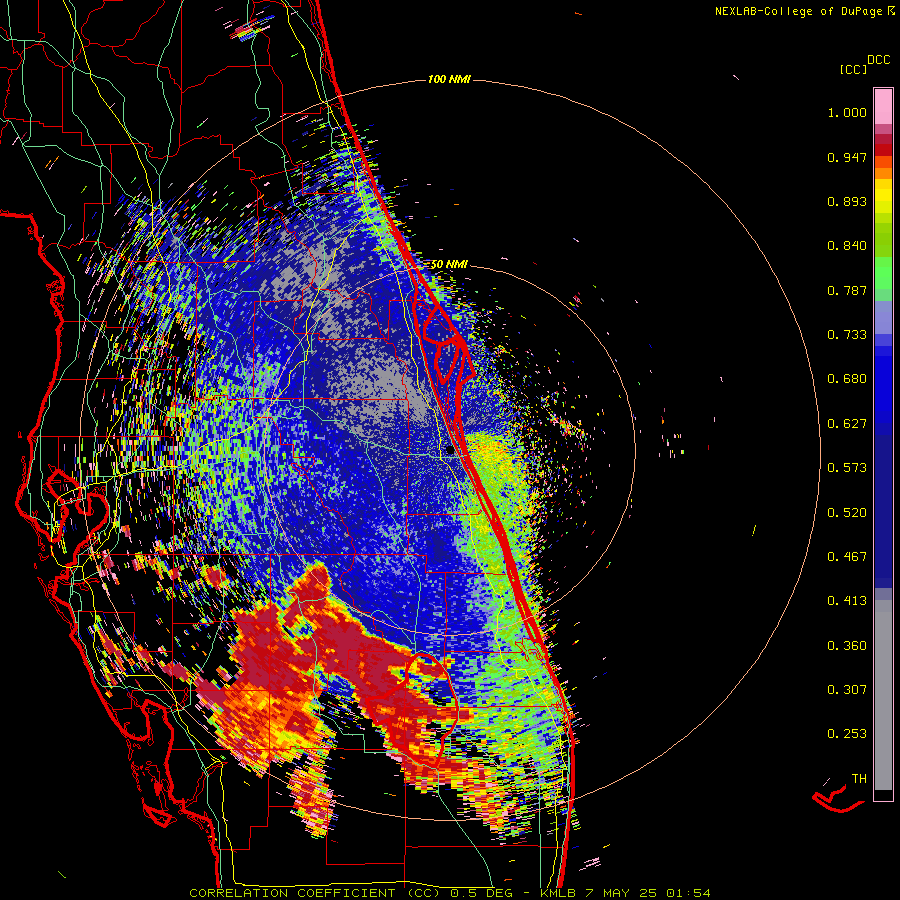Image resolution: width=900 pixels, height=900 pixels.
Task: Pick the dark red swatch above 0.947
Action: click(883, 150)
